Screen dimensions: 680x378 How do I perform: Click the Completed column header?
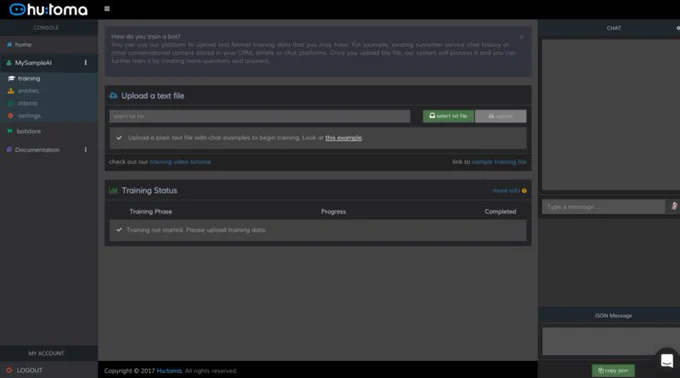point(500,212)
